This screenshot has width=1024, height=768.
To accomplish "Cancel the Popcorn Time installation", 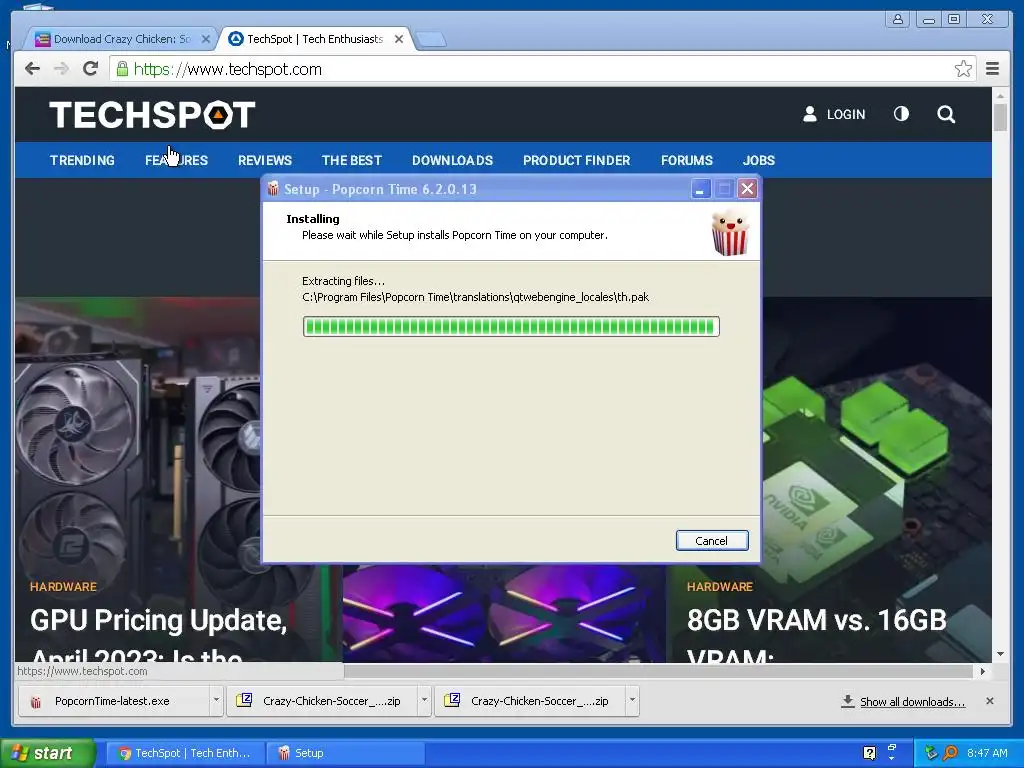I will click(x=712, y=541).
